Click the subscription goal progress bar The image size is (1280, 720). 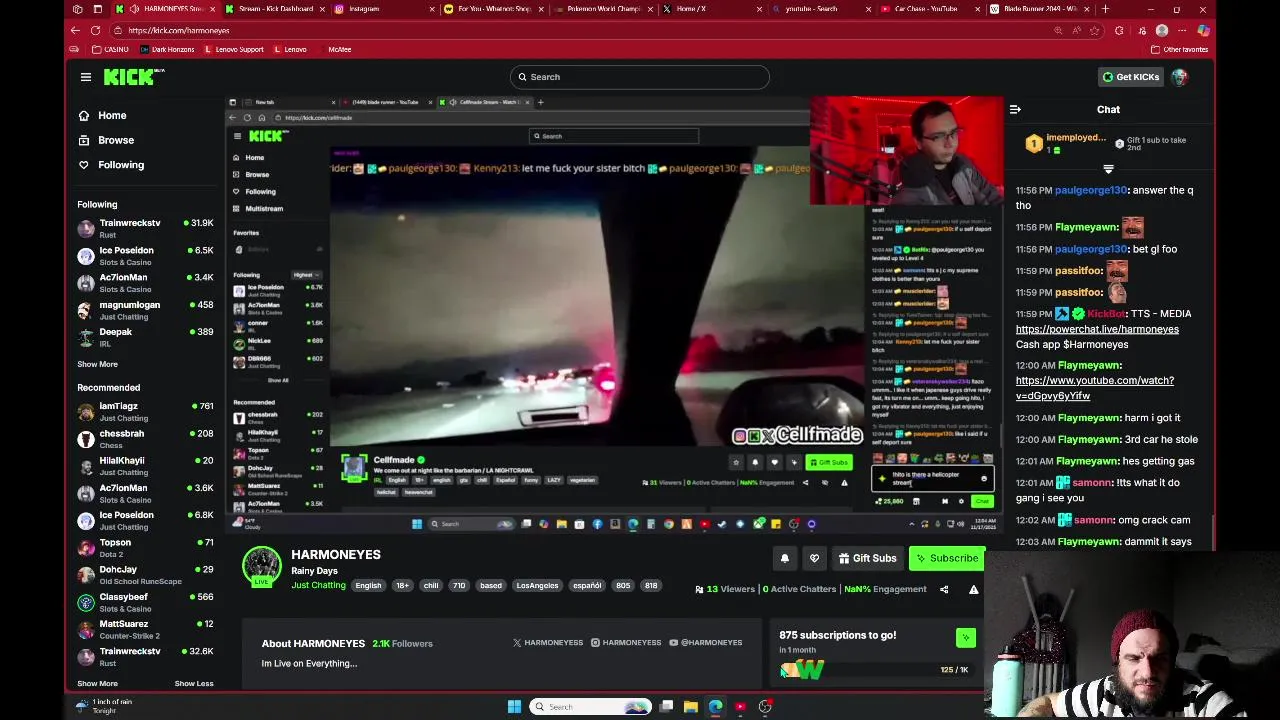pyautogui.click(x=874, y=670)
